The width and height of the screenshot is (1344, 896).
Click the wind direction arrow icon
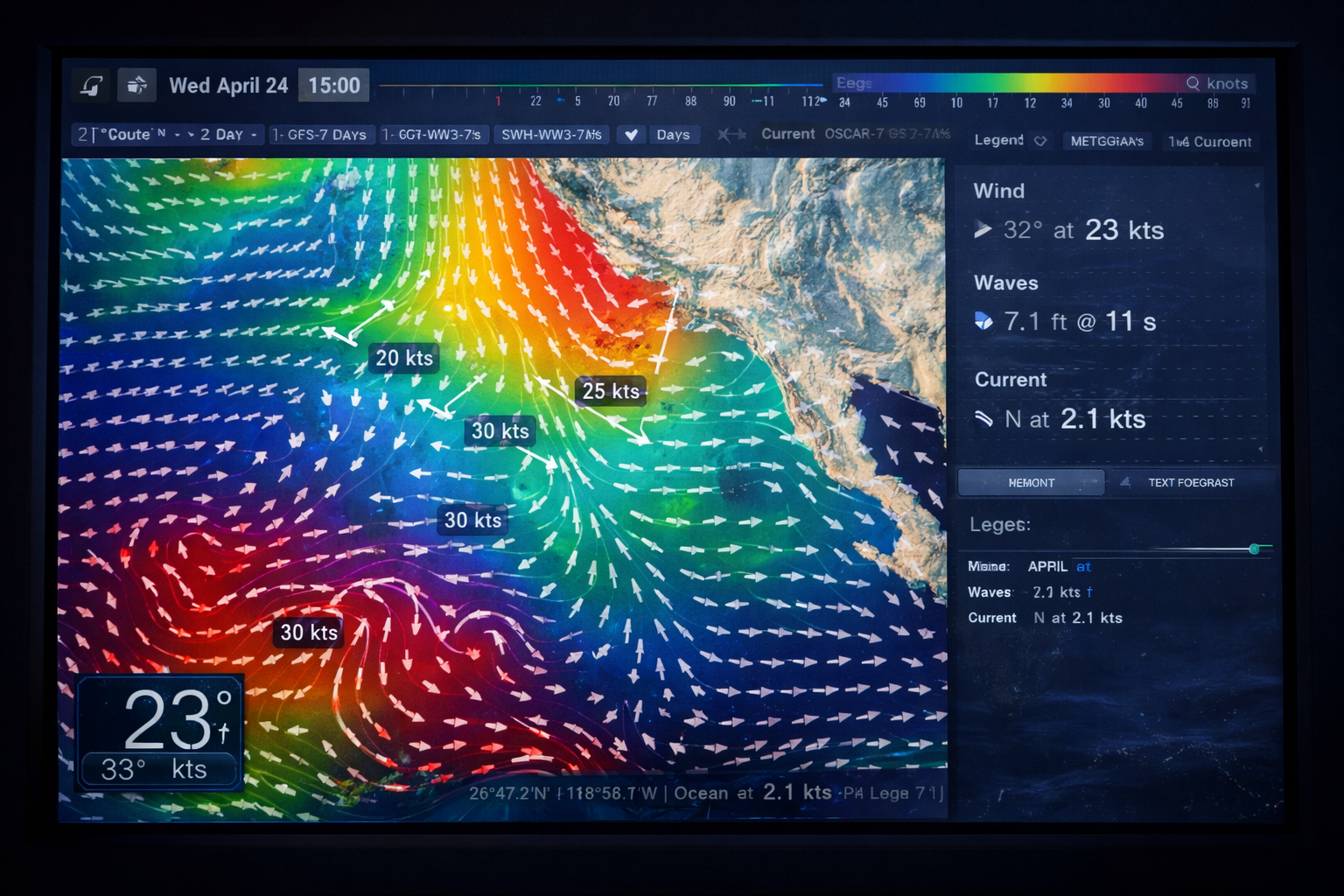pos(983,230)
